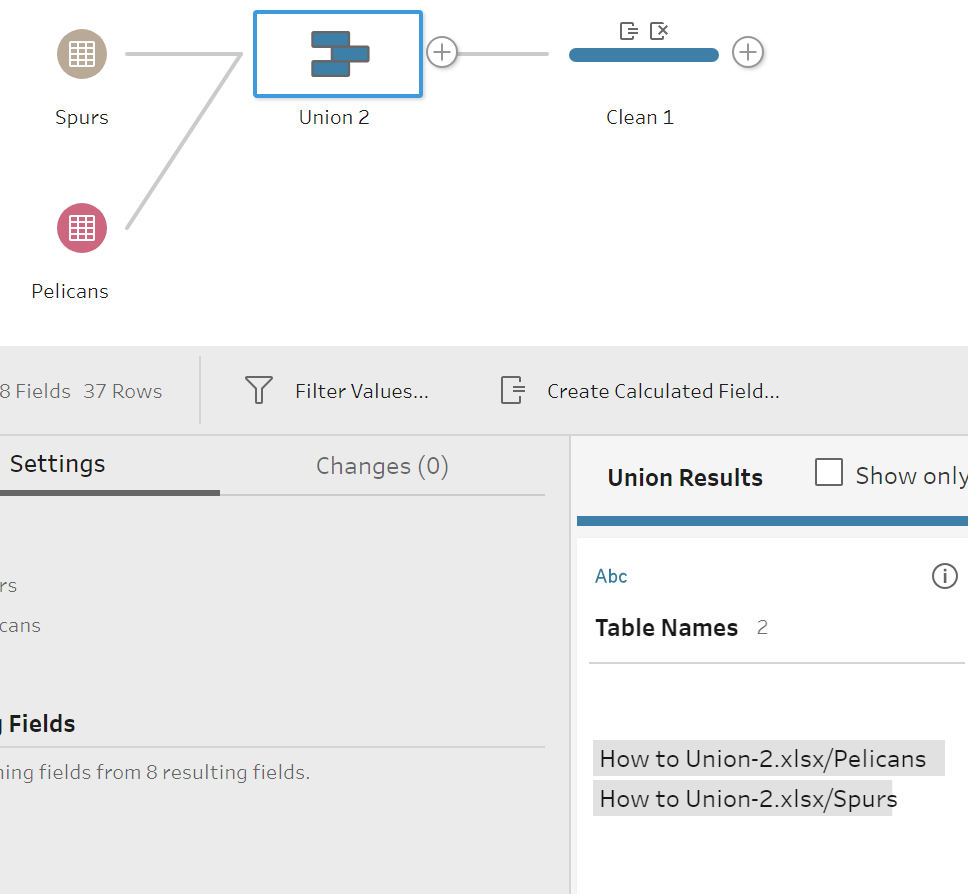Switch to the Changes (0) tab
Image resolution: width=968 pixels, height=894 pixels.
pyautogui.click(x=382, y=466)
